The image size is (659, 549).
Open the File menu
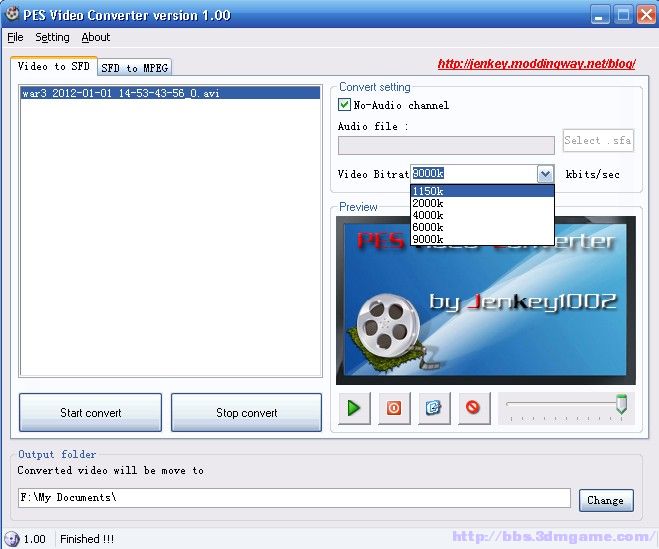point(16,37)
